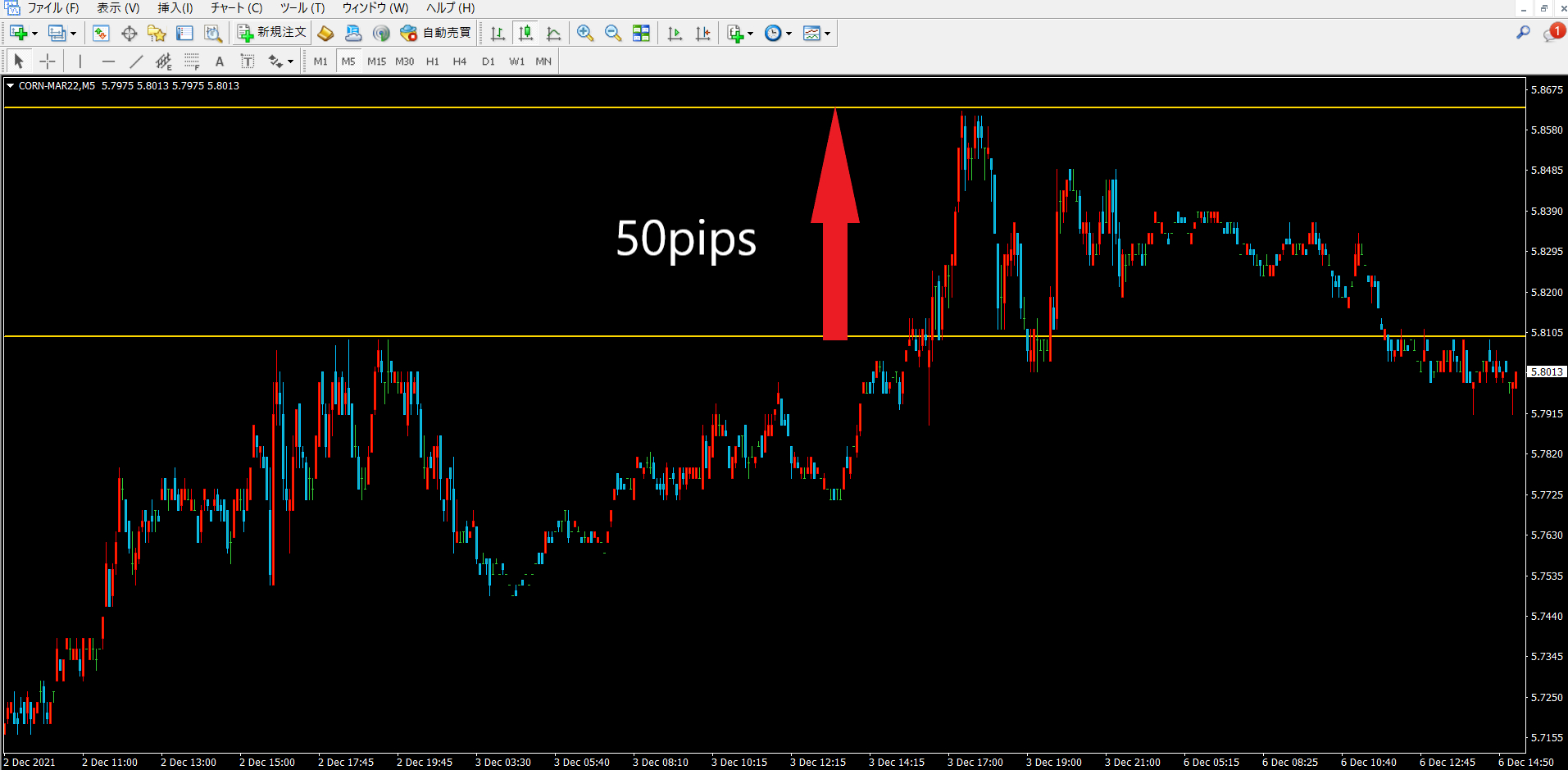Viewport: 1568px width, 770px height.
Task: Switch chart to line chart type
Action: pos(553,33)
